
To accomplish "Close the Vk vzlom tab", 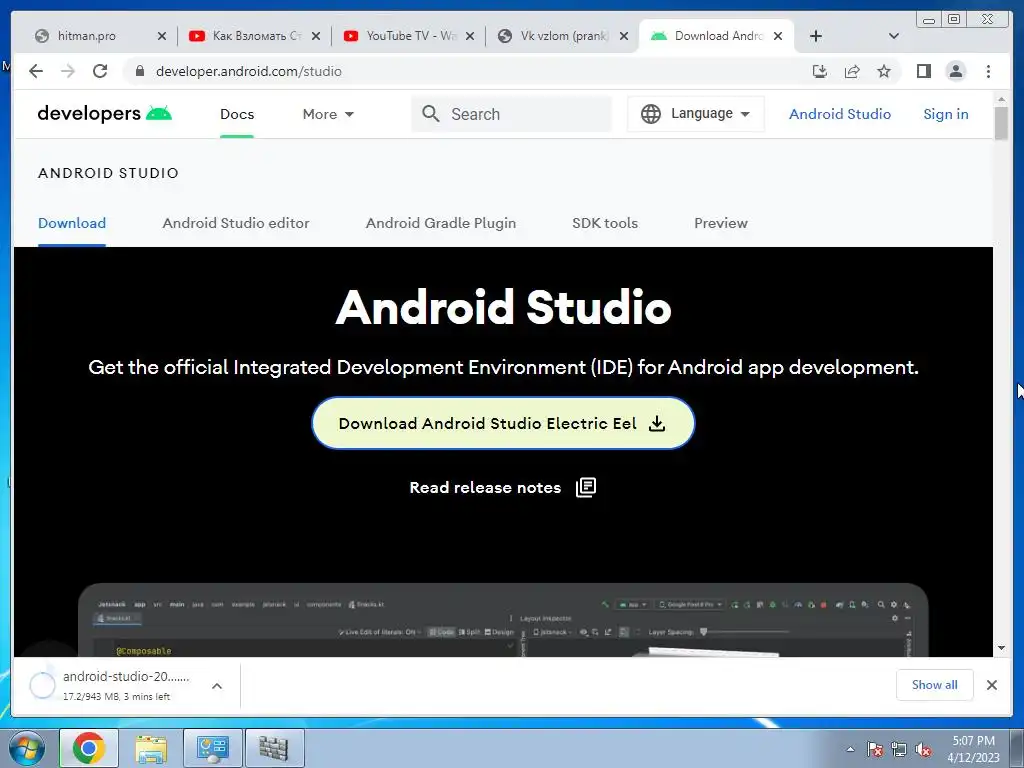I will (624, 36).
